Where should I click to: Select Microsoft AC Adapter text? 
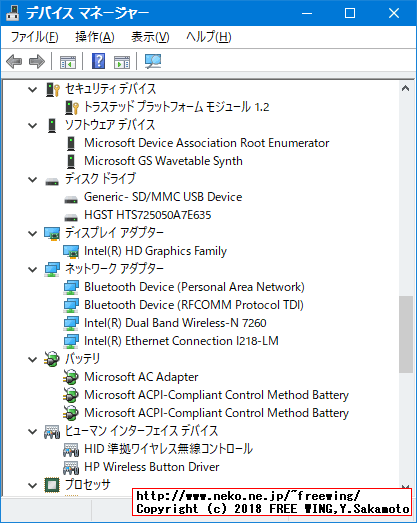[x=141, y=377]
